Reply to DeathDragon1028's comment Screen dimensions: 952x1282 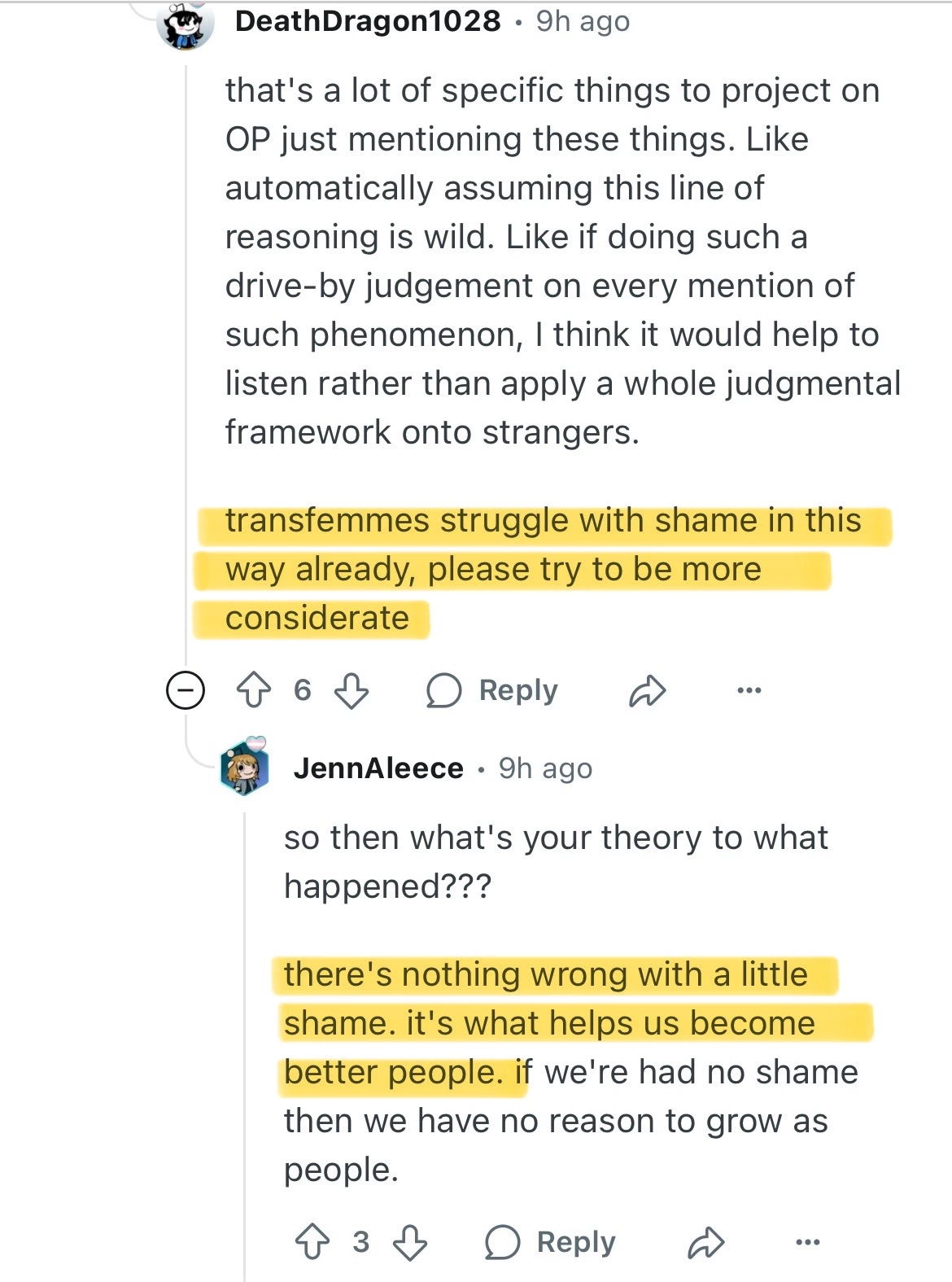click(493, 690)
